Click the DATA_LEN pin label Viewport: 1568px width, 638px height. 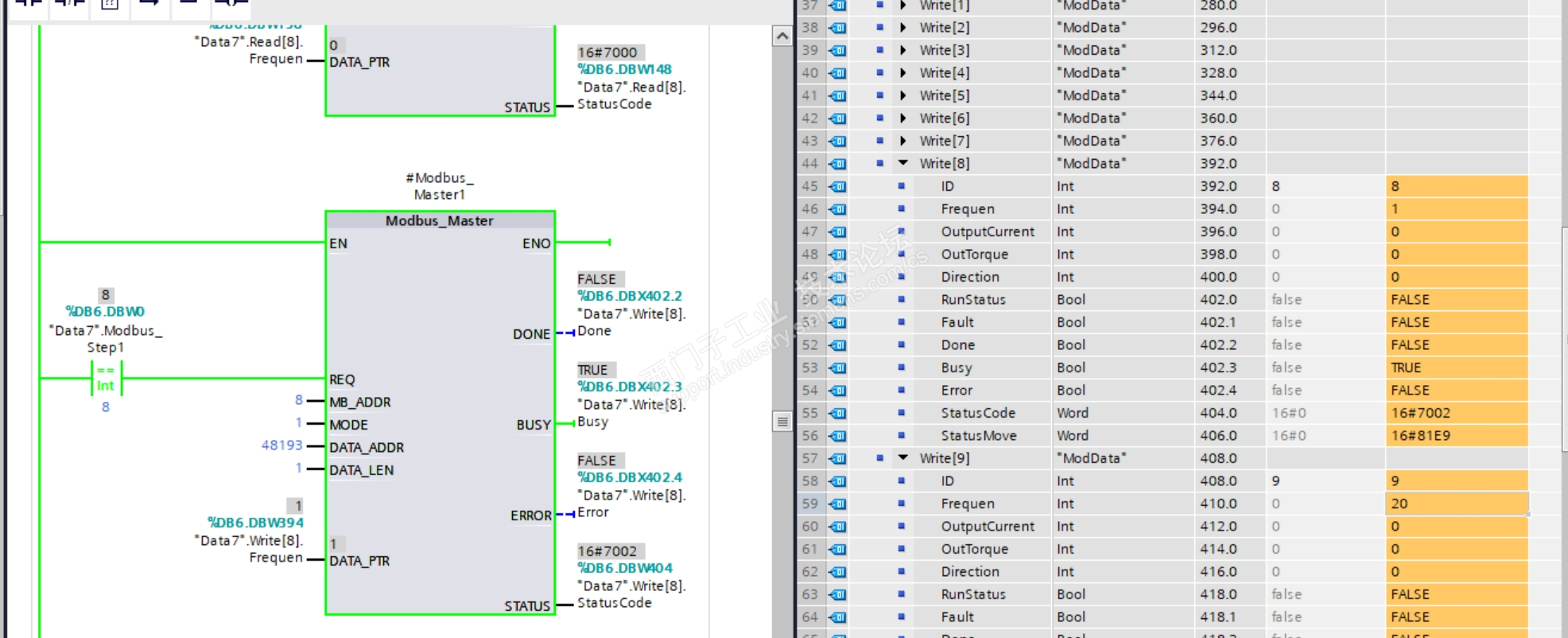[x=362, y=470]
